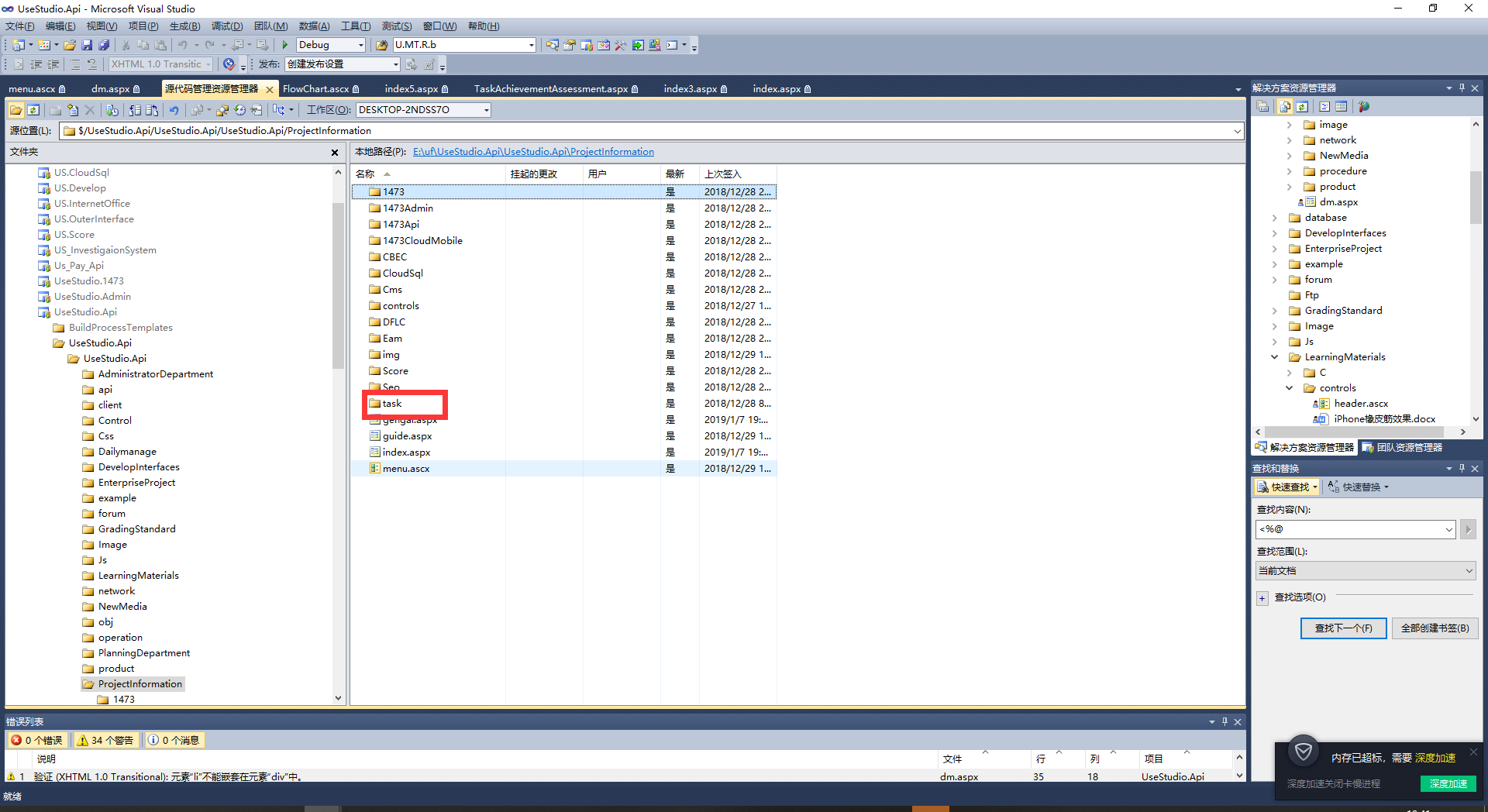Select the task folder in file list
Image resolution: width=1488 pixels, height=812 pixels.
tap(392, 404)
